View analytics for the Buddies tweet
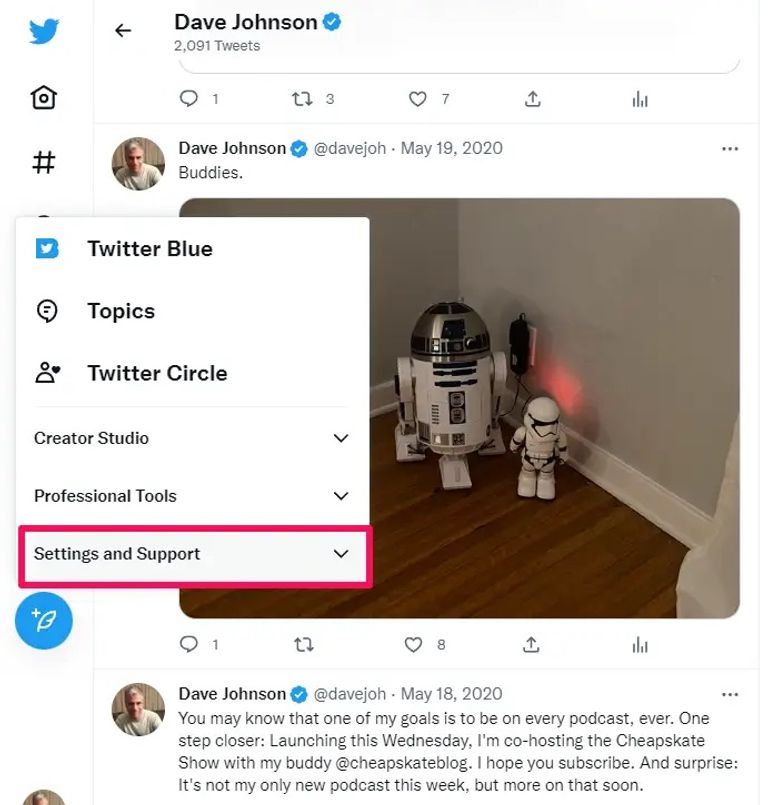Screen dimensions: 768x805 (640, 645)
